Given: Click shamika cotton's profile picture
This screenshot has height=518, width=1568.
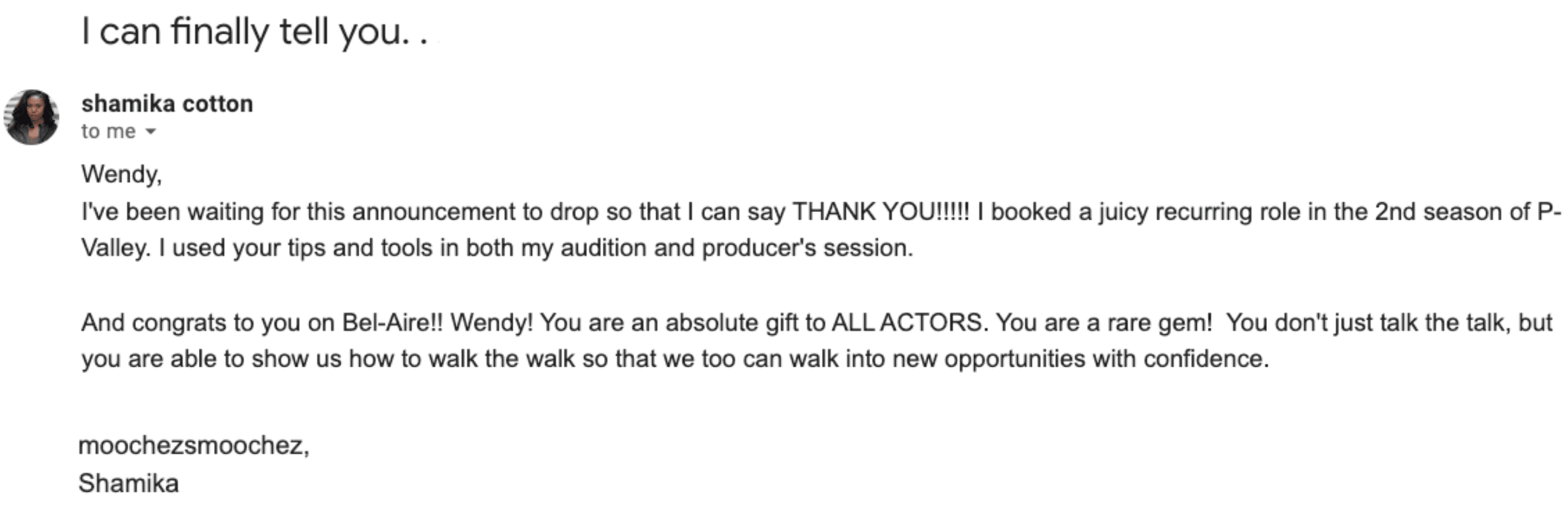Looking at the screenshot, I should [x=31, y=117].
